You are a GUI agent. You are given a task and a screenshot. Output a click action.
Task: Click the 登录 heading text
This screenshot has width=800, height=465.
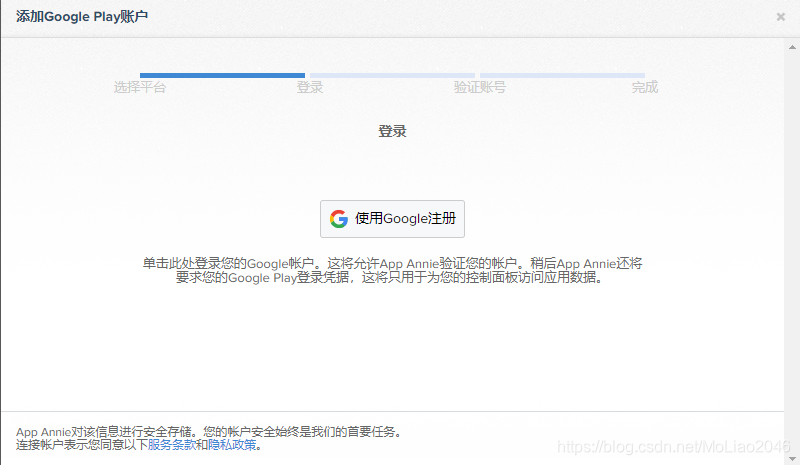(392, 131)
